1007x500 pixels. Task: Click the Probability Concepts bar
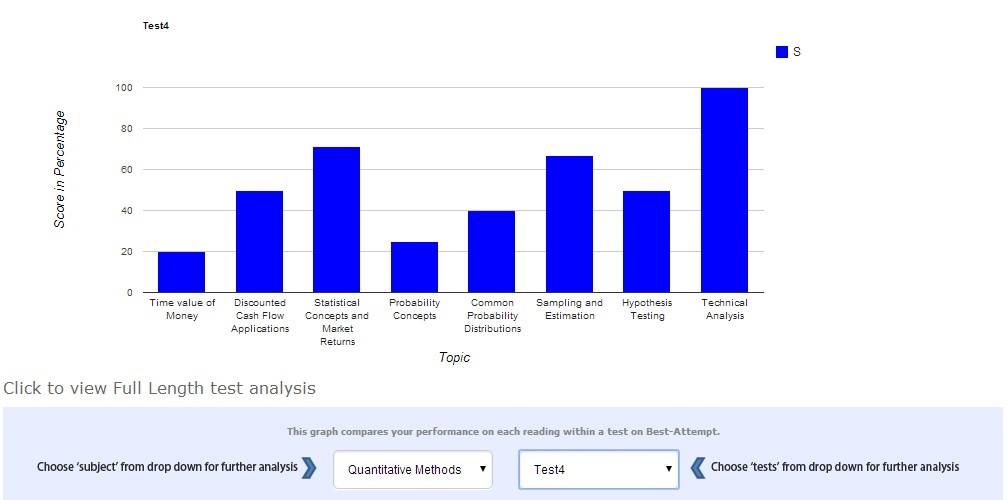point(414,267)
